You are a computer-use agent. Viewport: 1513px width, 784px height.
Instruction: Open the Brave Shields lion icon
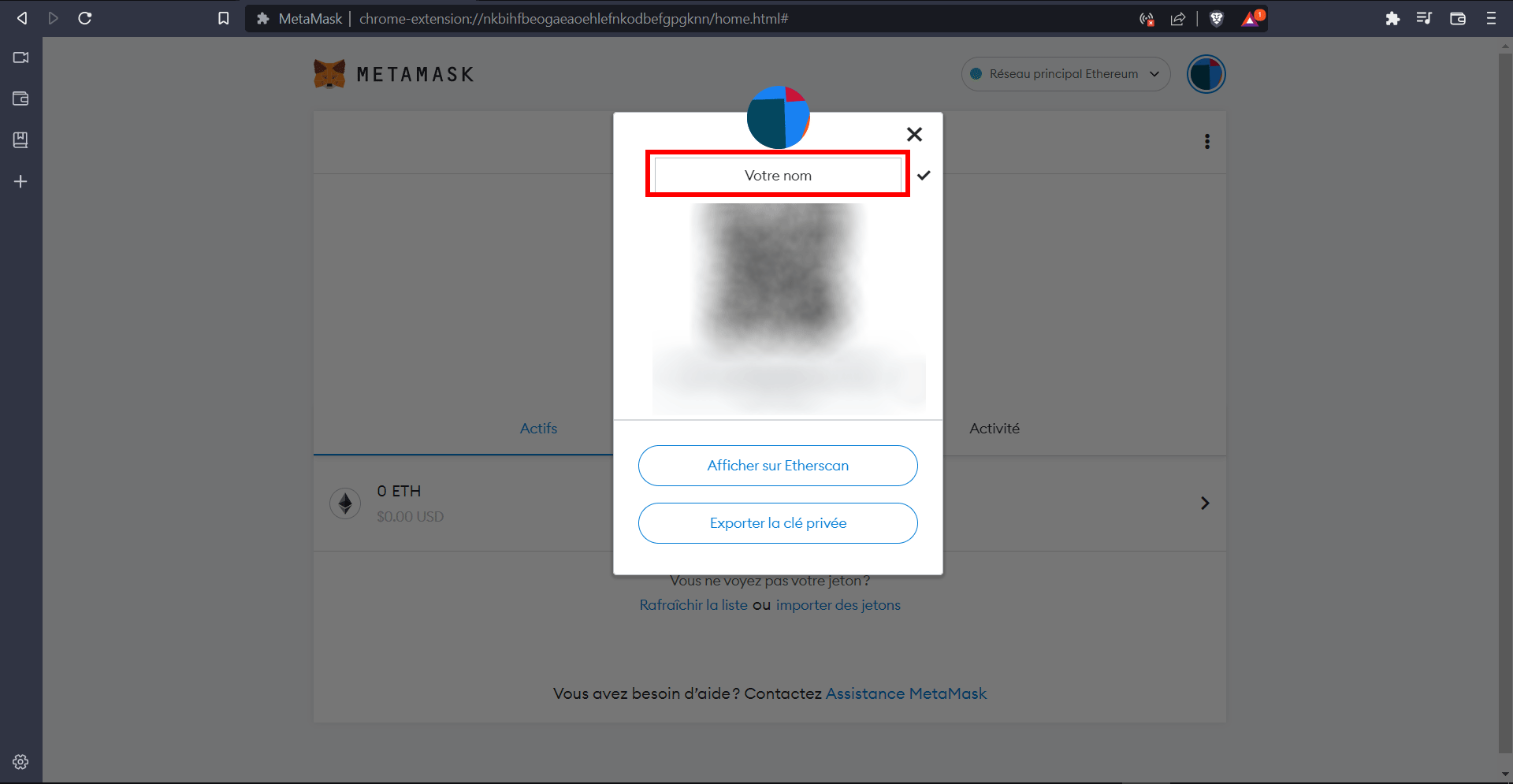click(1217, 19)
